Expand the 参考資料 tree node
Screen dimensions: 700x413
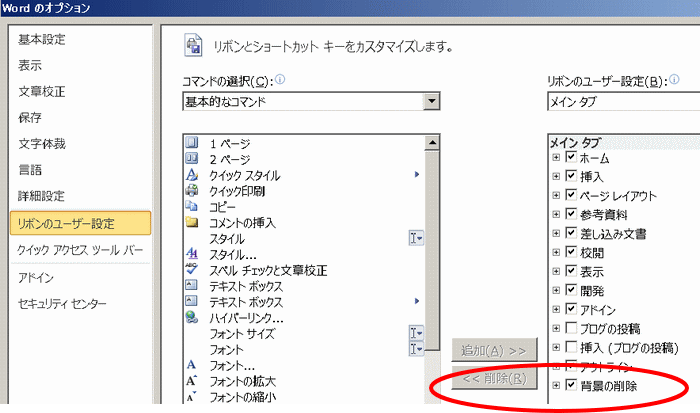556,215
